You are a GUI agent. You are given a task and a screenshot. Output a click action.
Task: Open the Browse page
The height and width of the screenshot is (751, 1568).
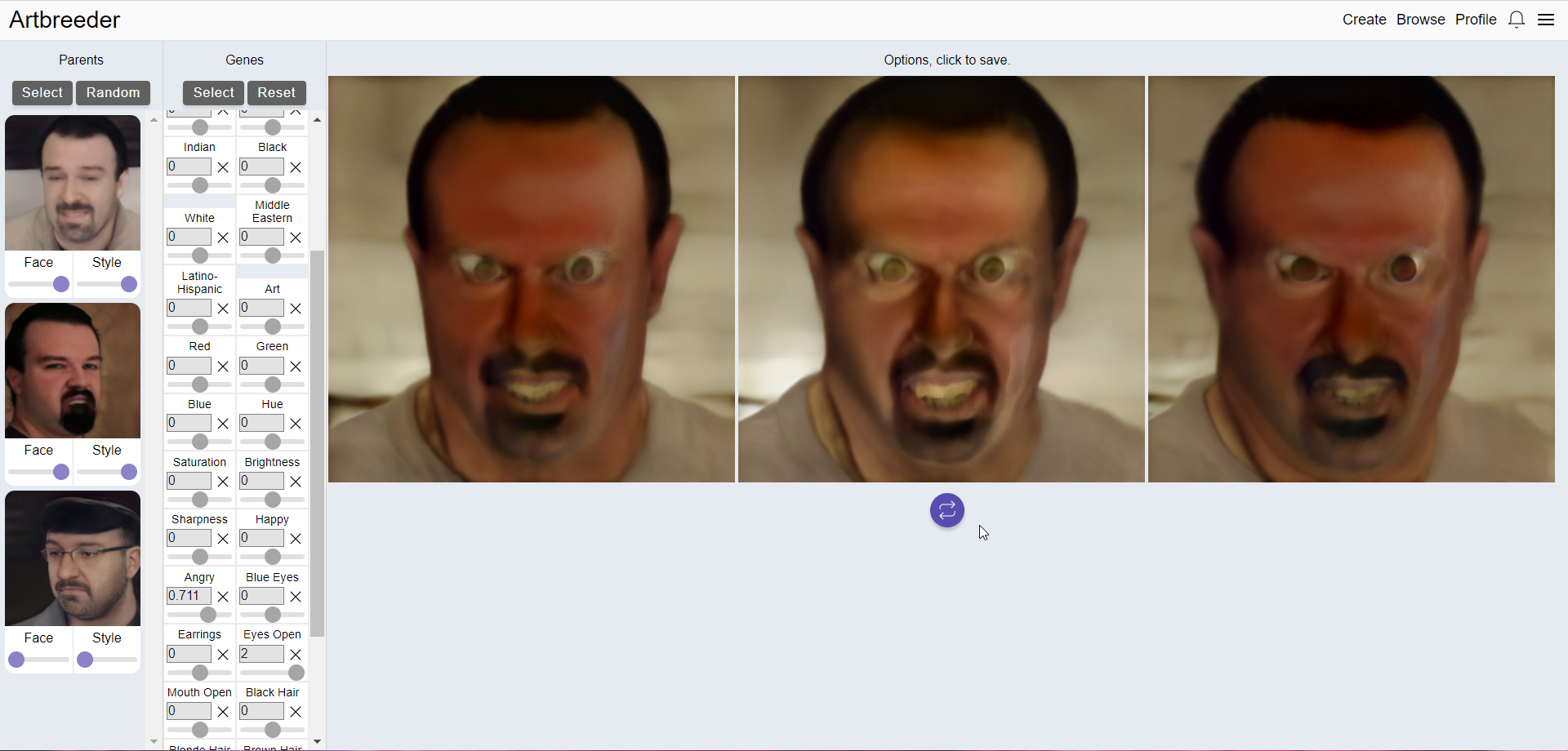tap(1421, 20)
